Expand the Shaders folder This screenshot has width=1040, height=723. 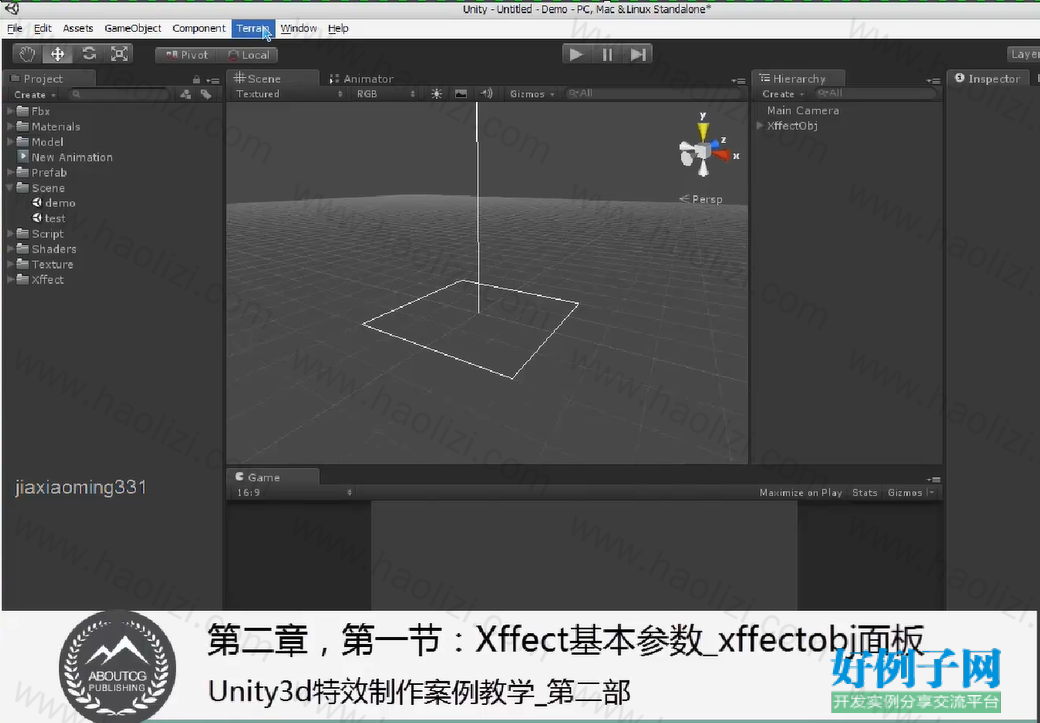click(11, 249)
